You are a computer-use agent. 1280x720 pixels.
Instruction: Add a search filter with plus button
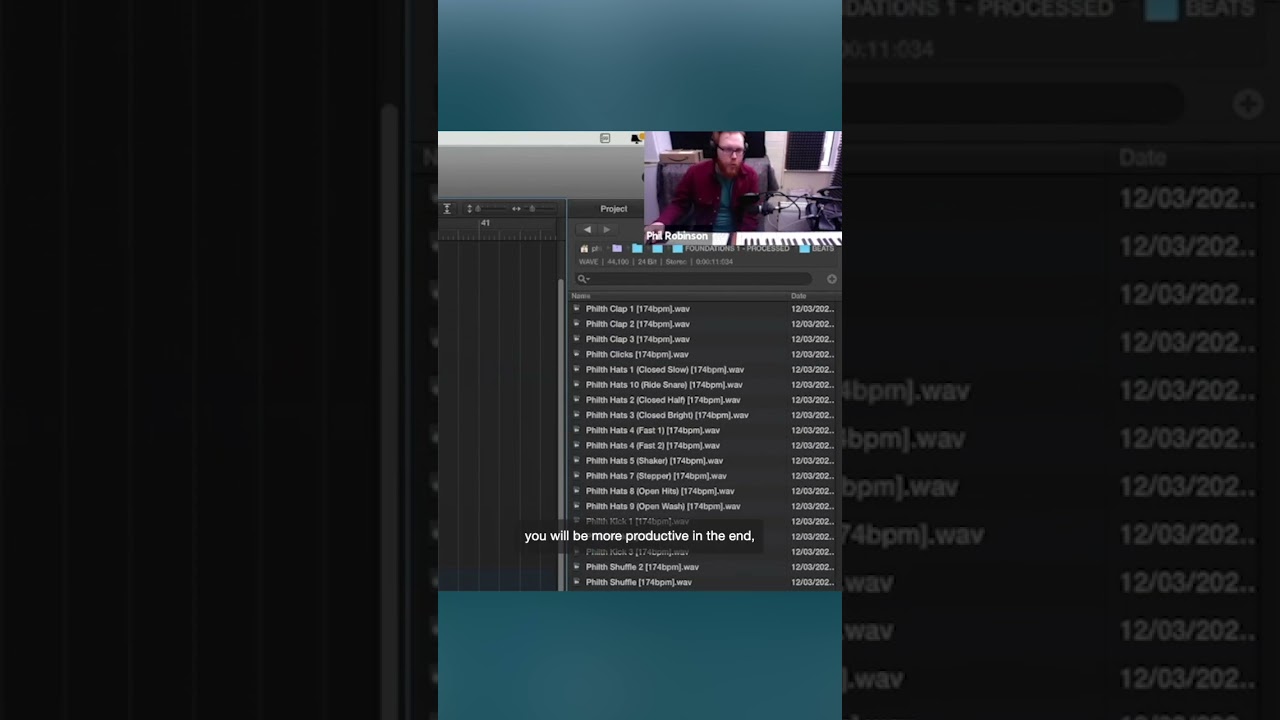pos(831,279)
